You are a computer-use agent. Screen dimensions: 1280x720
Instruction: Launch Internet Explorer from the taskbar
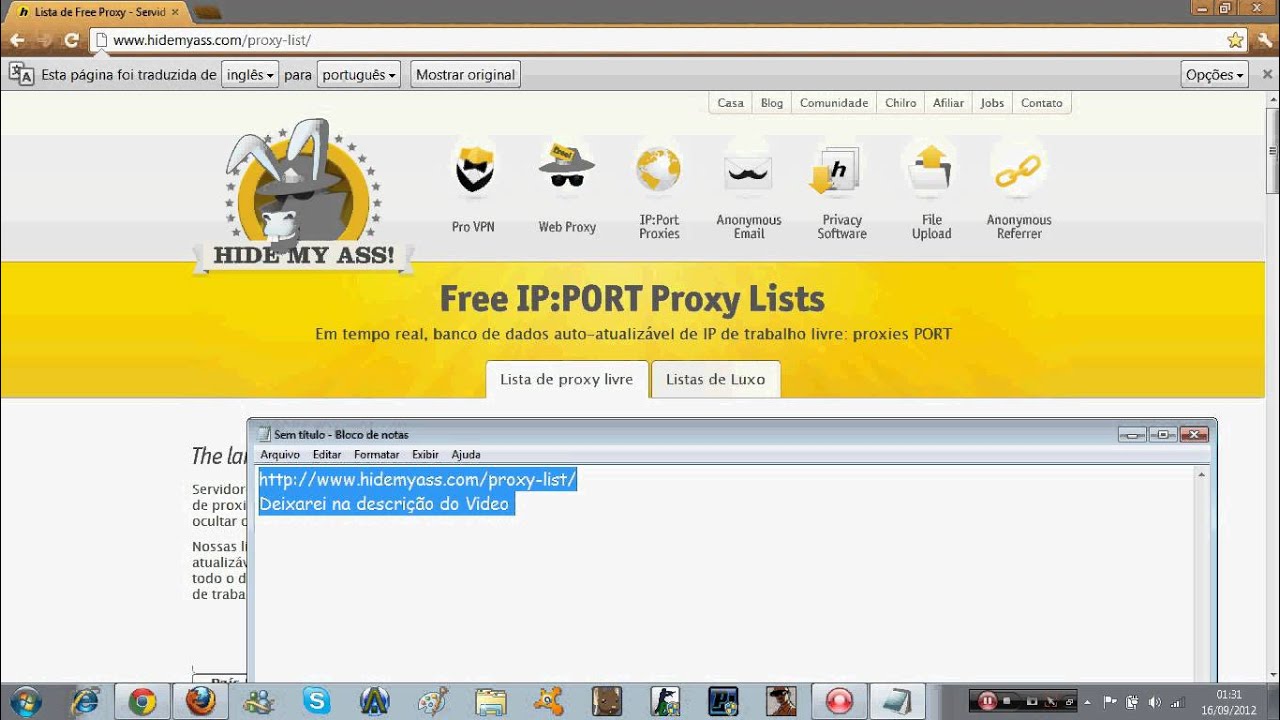tap(85, 701)
